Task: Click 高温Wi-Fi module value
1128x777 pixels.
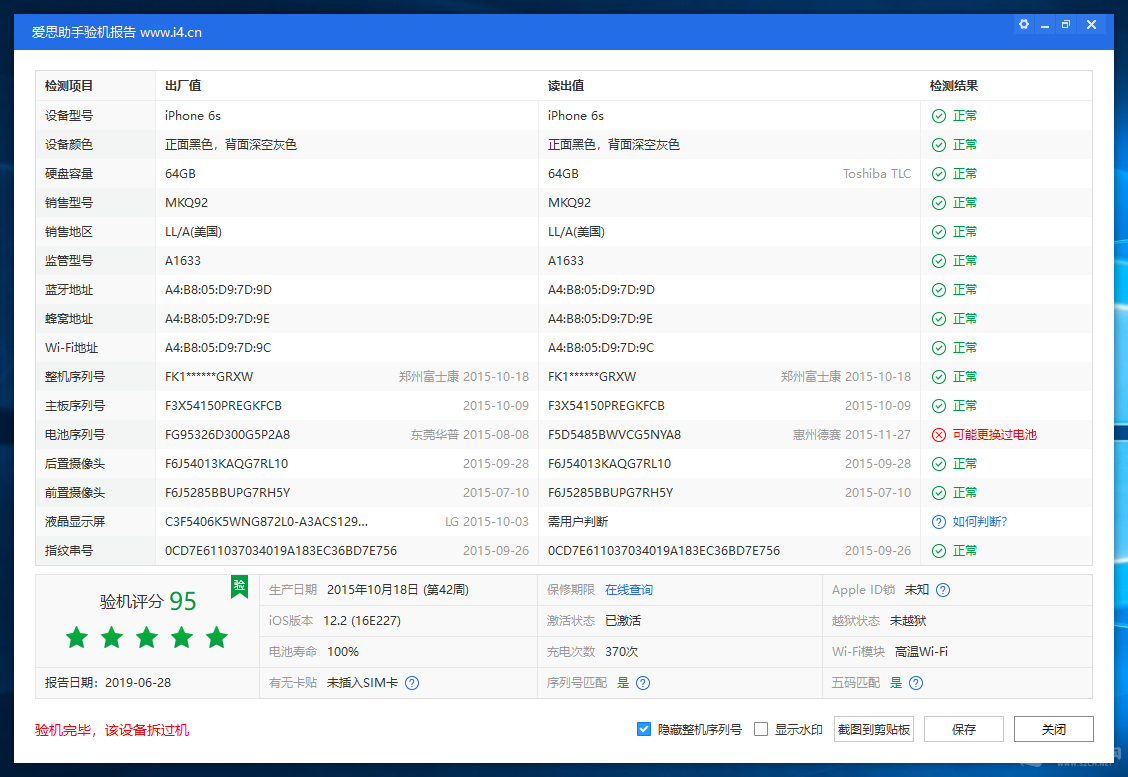Action: pos(922,652)
